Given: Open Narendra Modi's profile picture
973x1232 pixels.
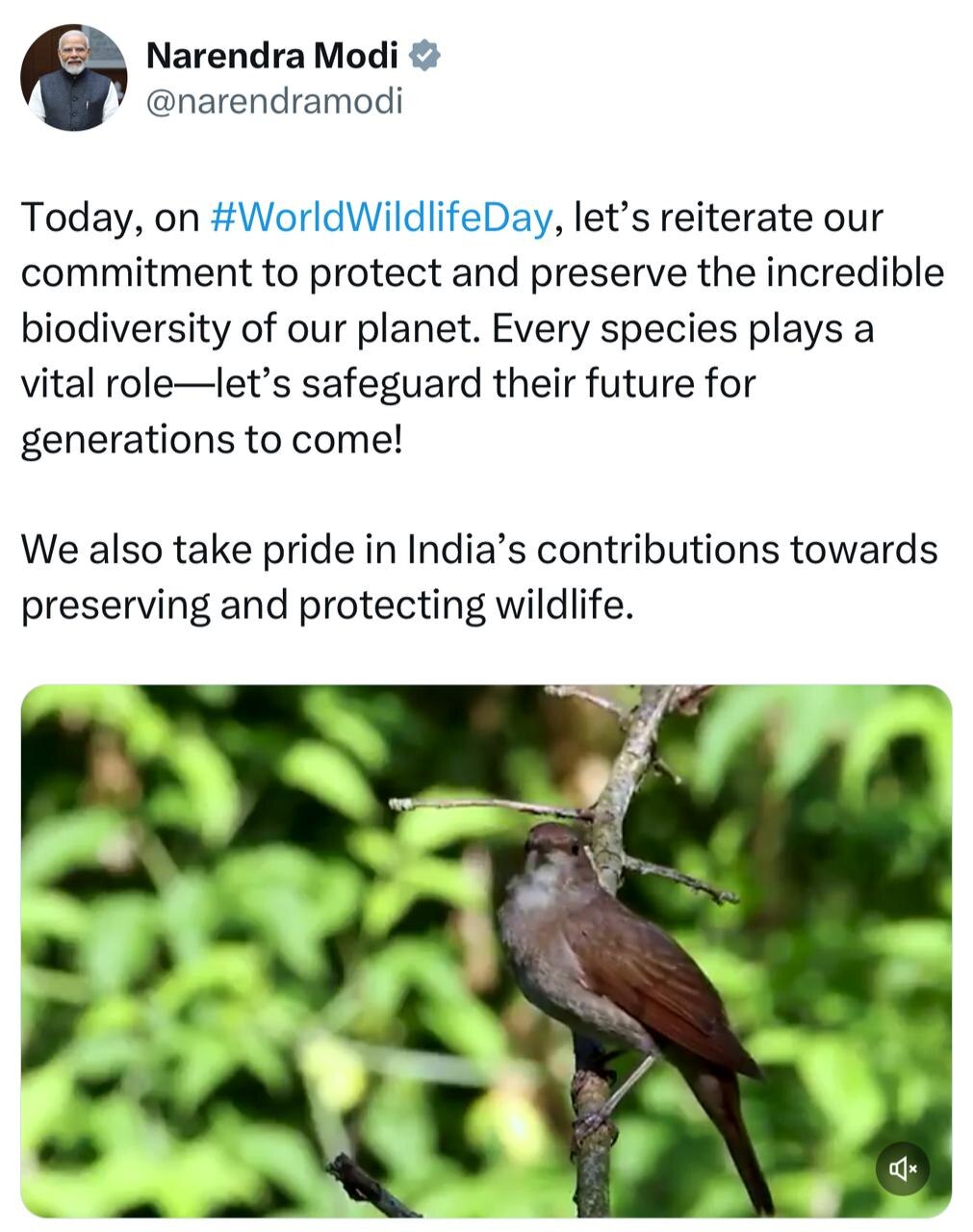Looking at the screenshot, I should pyautogui.click(x=74, y=79).
